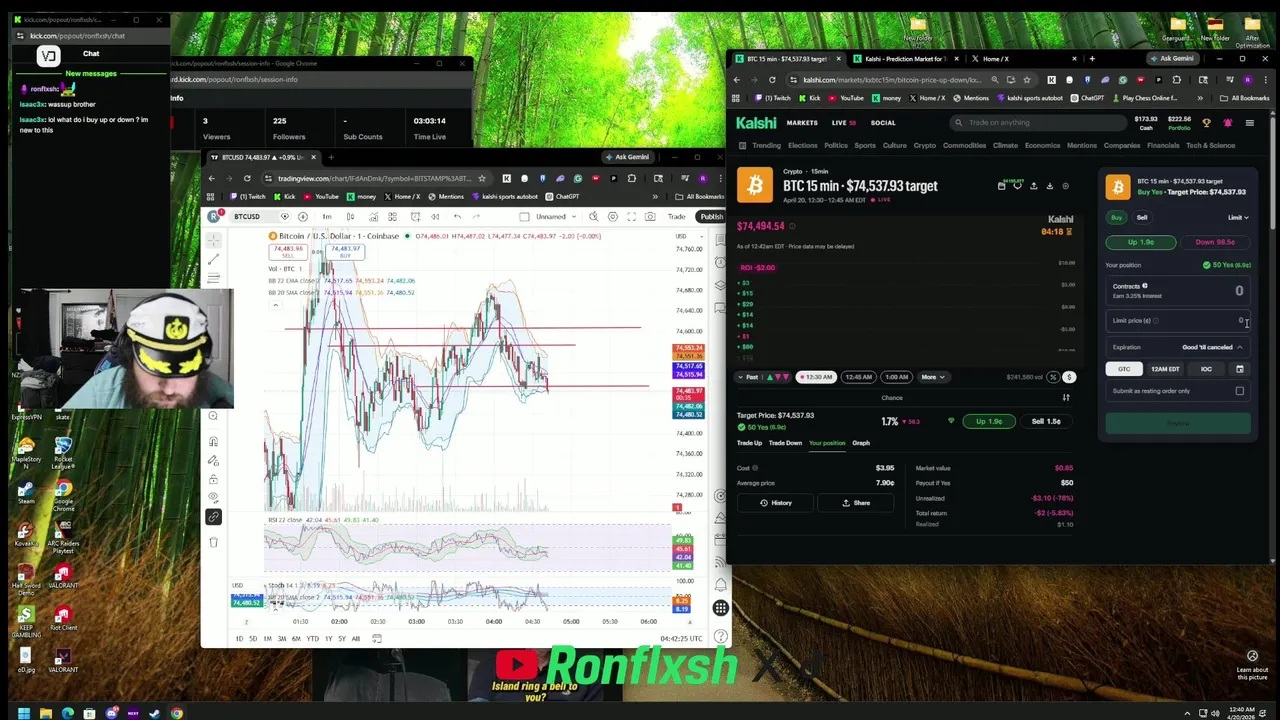The height and width of the screenshot is (720, 1280).
Task: Click the History button
Action: click(776, 503)
